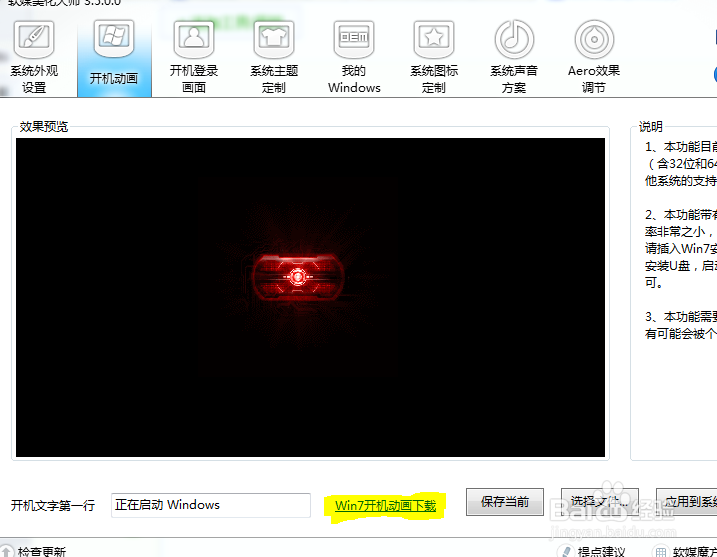The height and width of the screenshot is (557, 717).
Task: Click the 提点建议 pencil icon
Action: pos(566,551)
